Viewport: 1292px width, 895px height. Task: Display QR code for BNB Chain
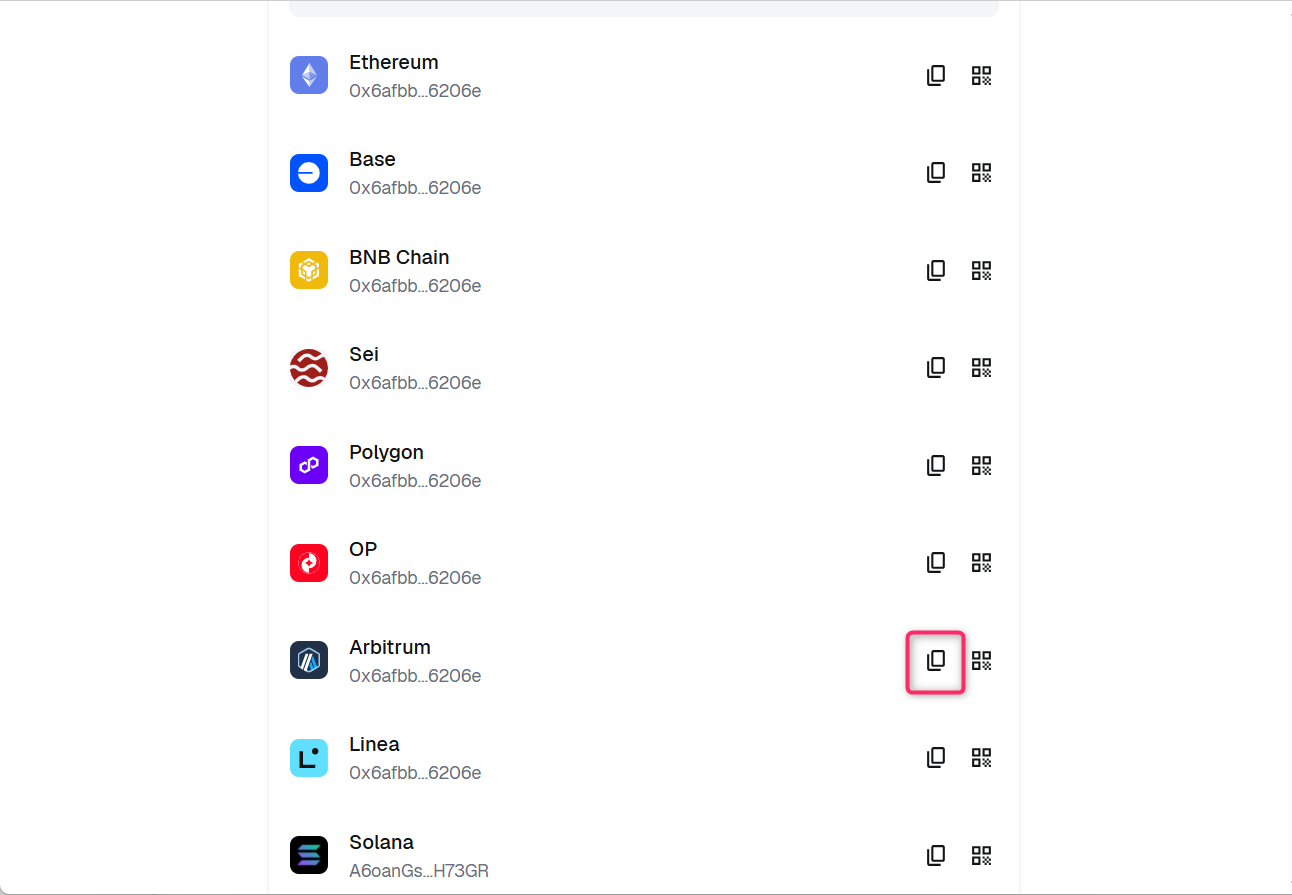(981, 270)
